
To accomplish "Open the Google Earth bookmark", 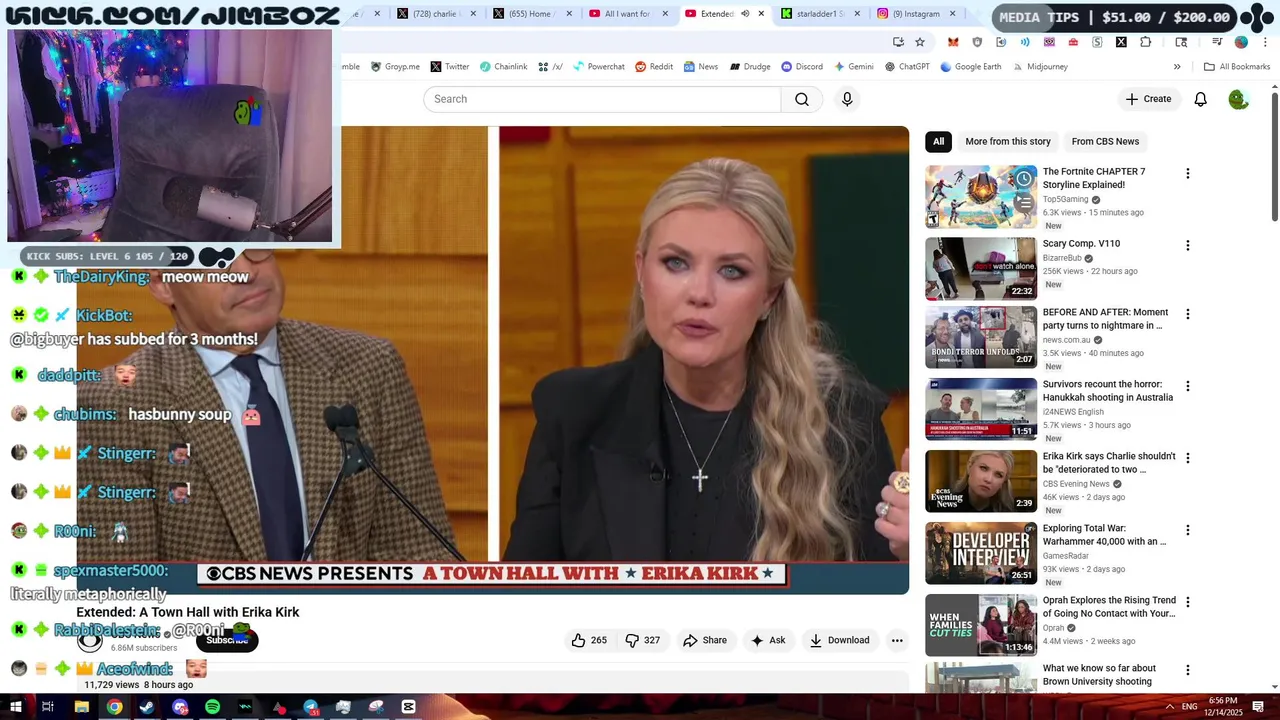I will (x=970, y=67).
